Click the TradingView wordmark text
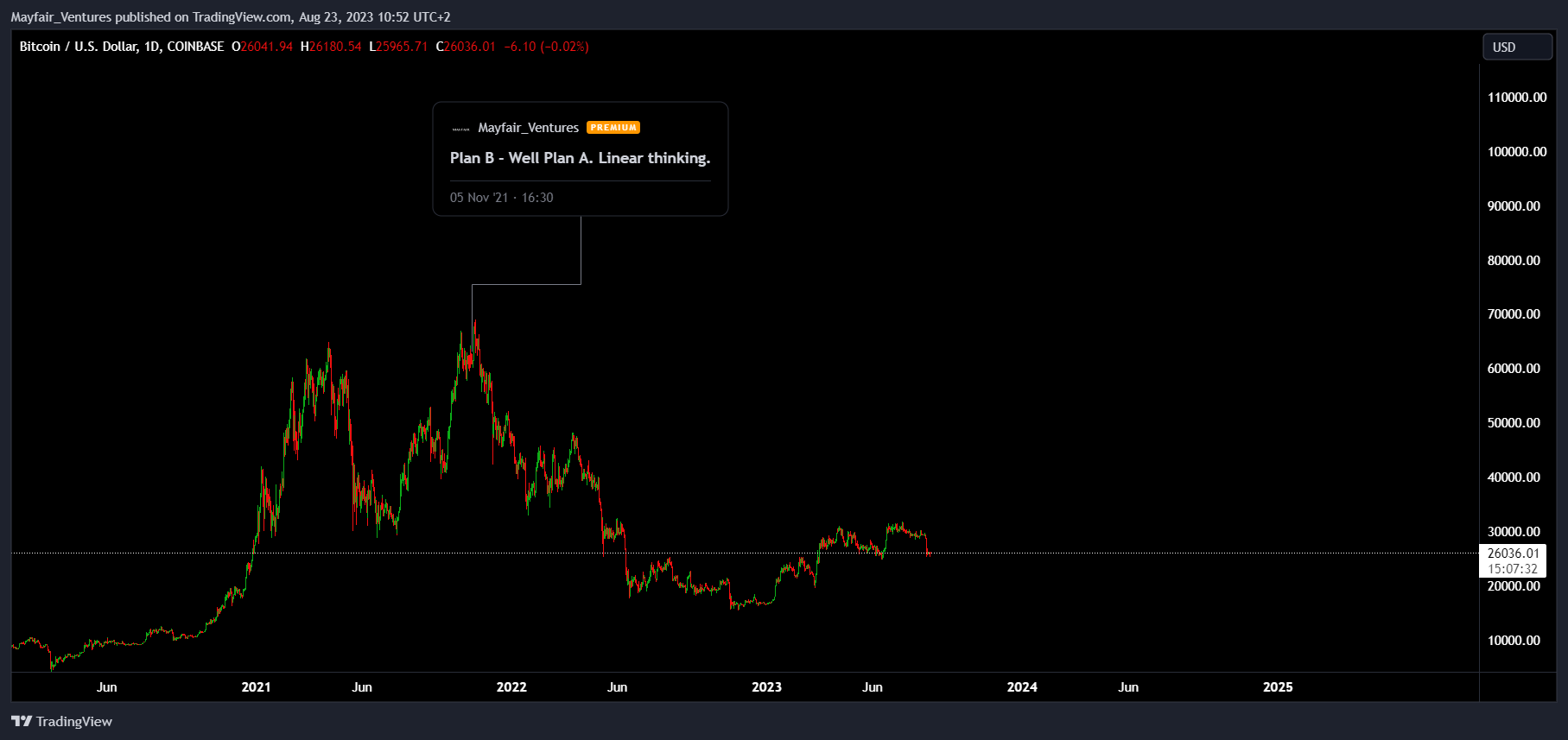The height and width of the screenshot is (740, 1568). click(x=74, y=721)
